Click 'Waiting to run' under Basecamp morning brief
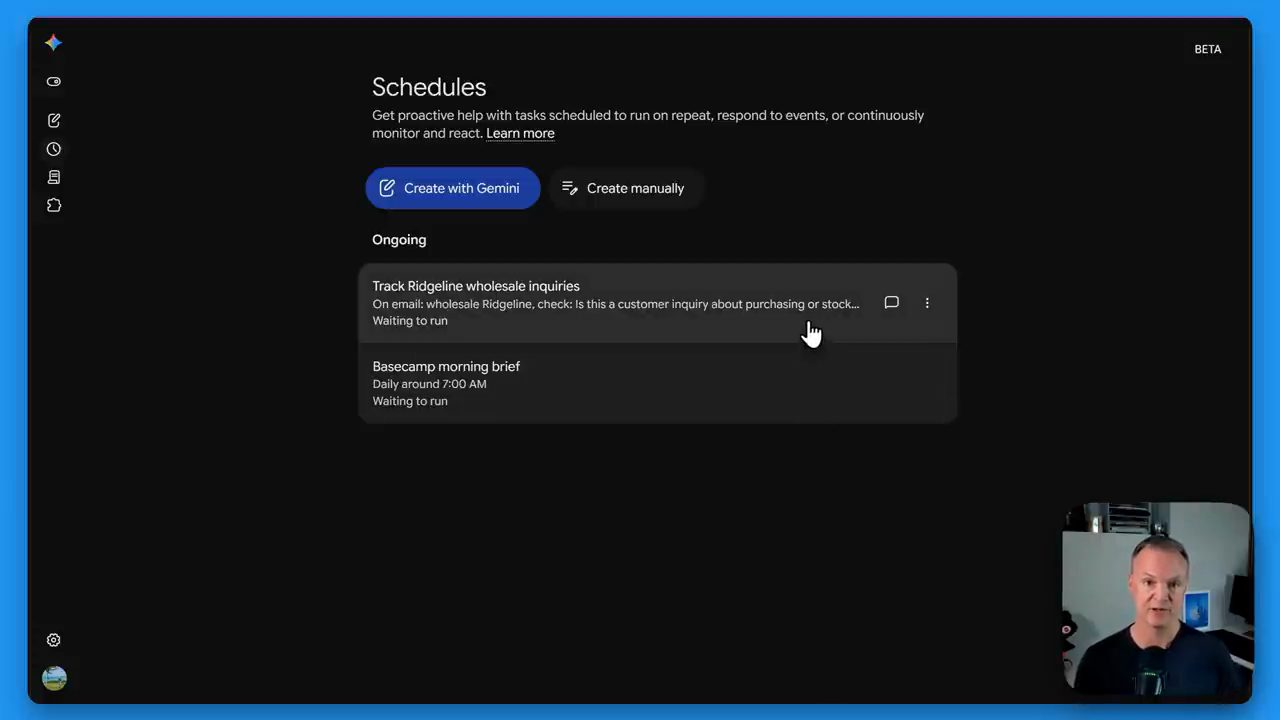The image size is (1280, 720). pyautogui.click(x=410, y=401)
